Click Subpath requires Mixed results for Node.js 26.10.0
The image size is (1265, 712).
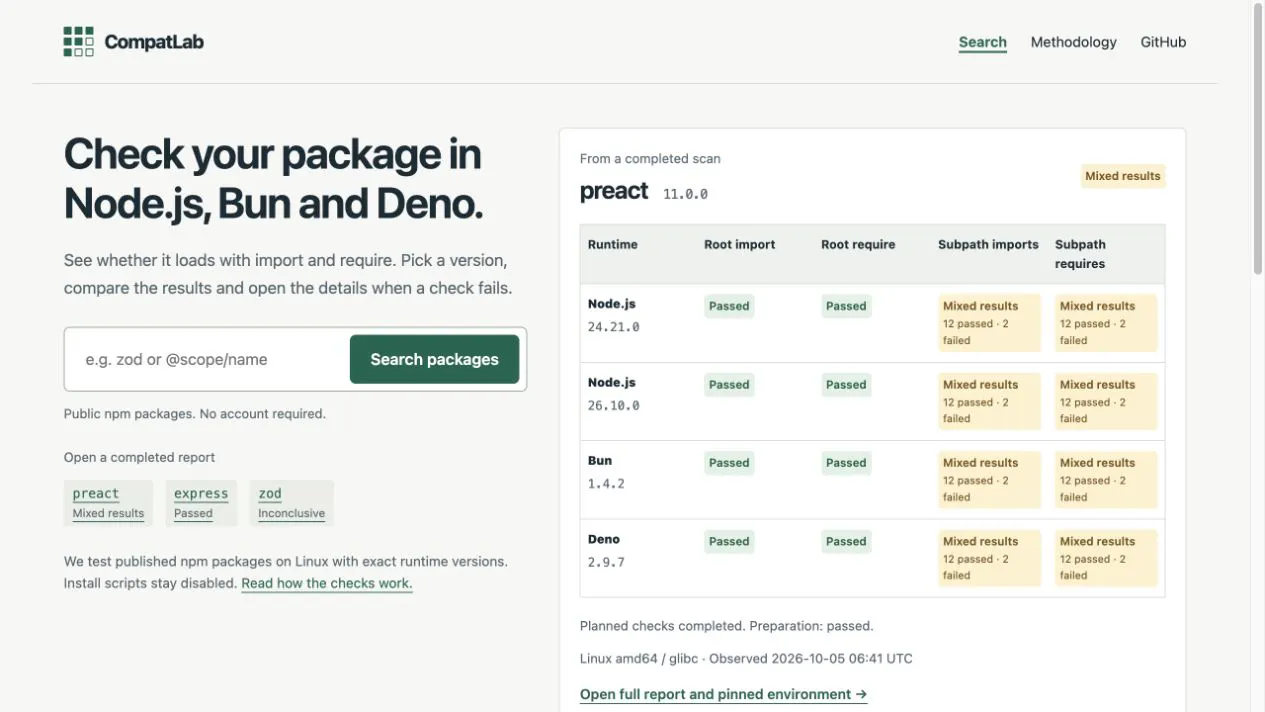pyautogui.click(x=1106, y=401)
